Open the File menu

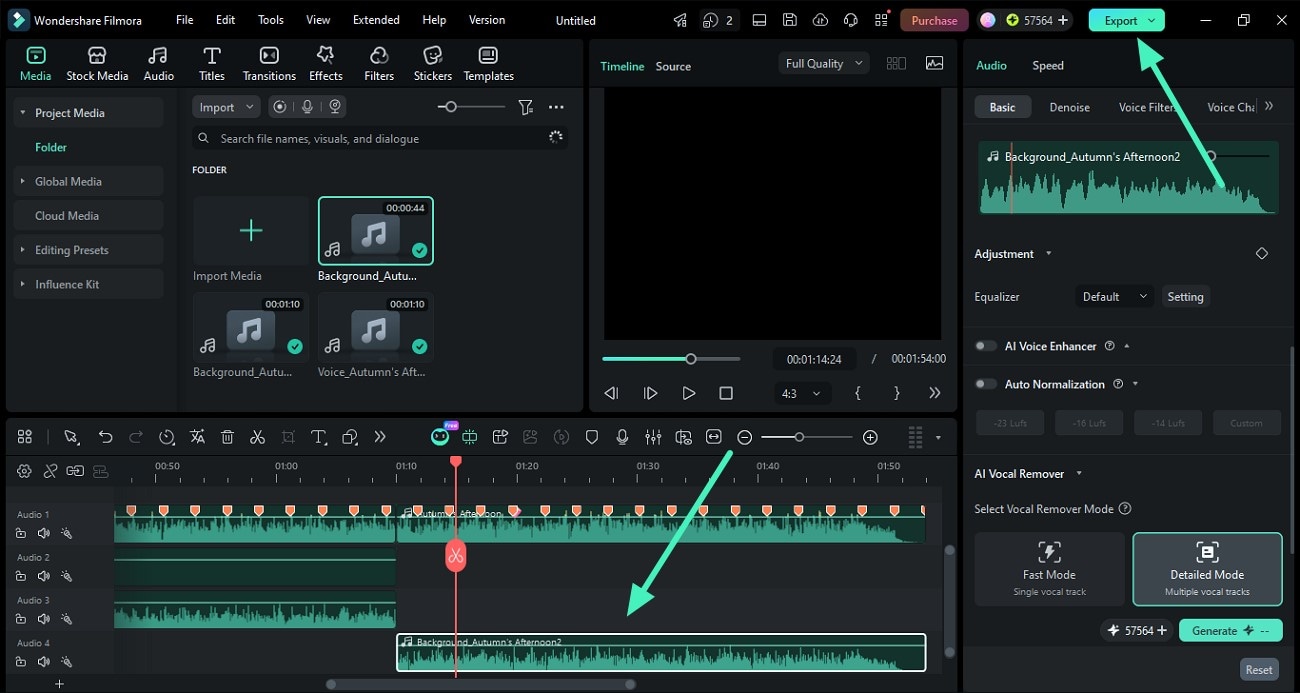[x=185, y=20]
